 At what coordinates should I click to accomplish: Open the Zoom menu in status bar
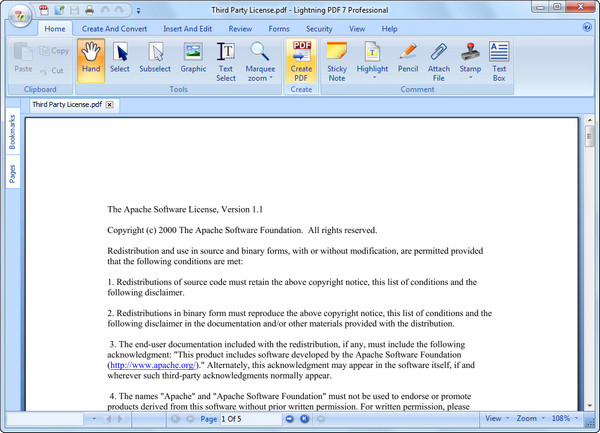530,418
